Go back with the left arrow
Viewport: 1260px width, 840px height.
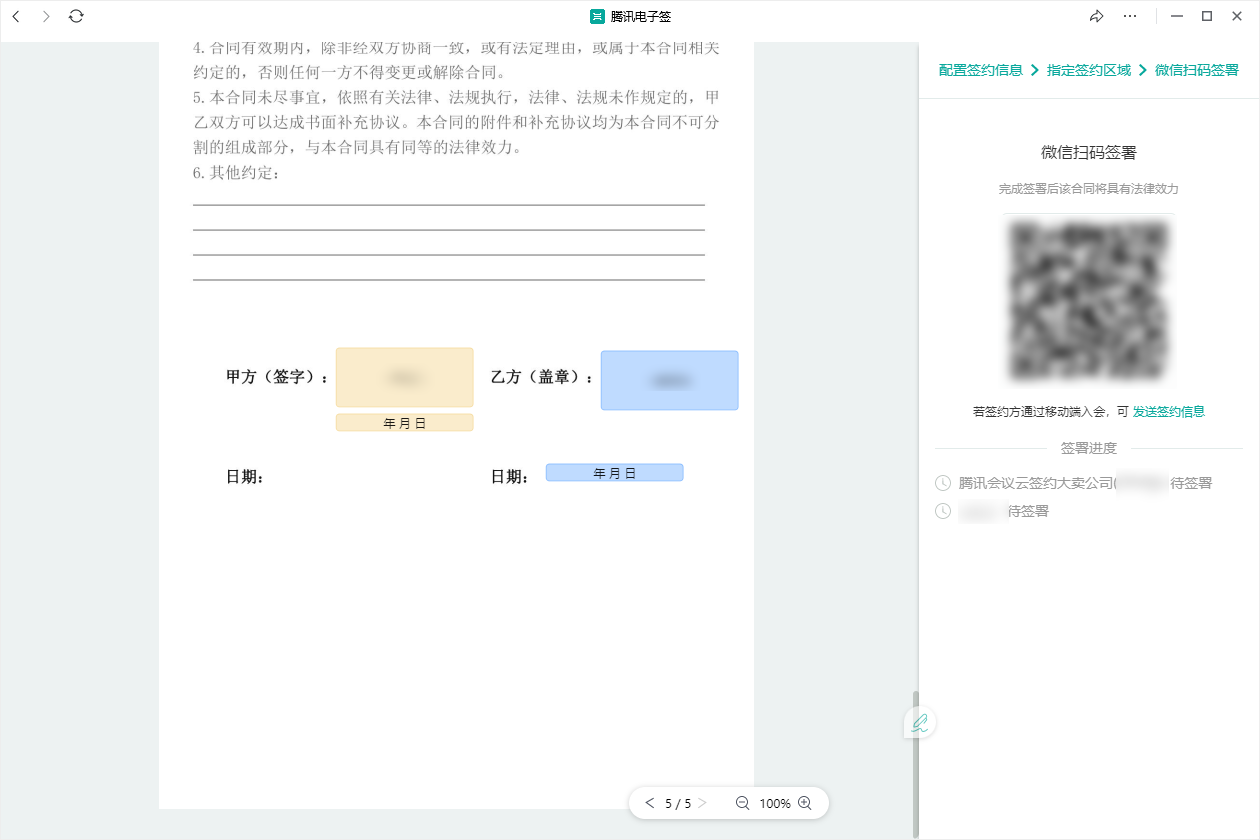pyautogui.click(x=16, y=16)
